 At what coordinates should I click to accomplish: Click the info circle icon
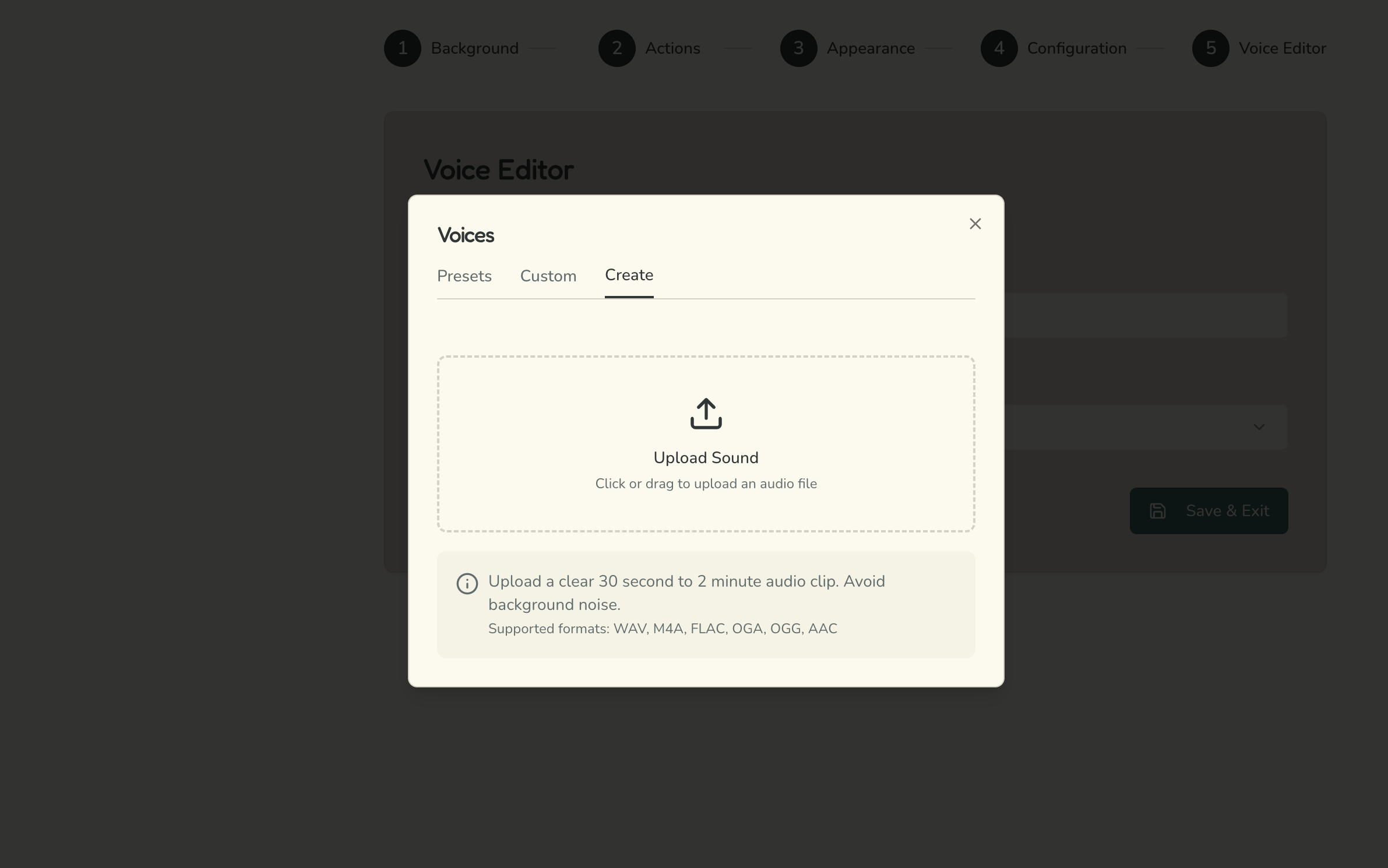point(467,583)
